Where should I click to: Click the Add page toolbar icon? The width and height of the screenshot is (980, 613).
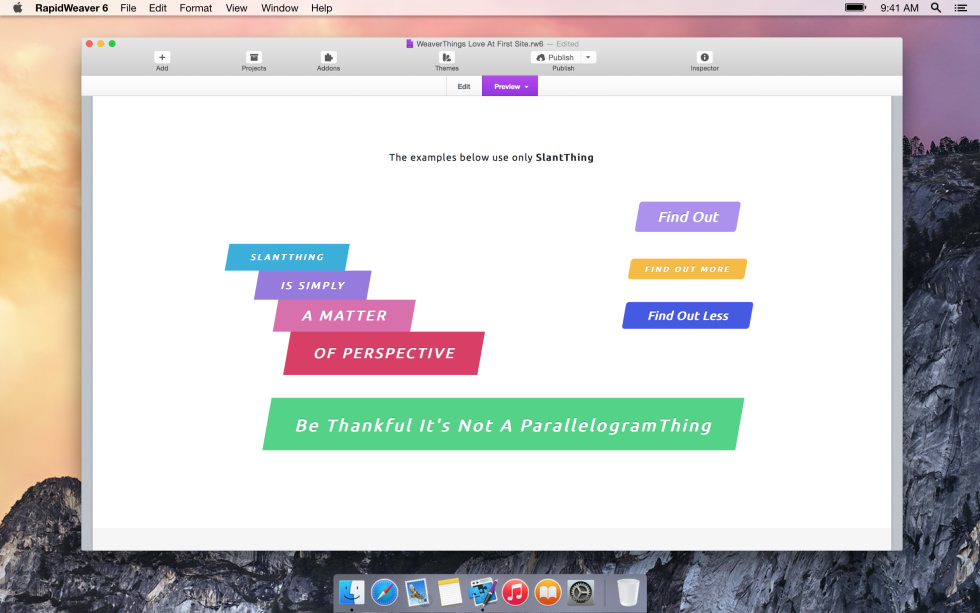[162, 57]
